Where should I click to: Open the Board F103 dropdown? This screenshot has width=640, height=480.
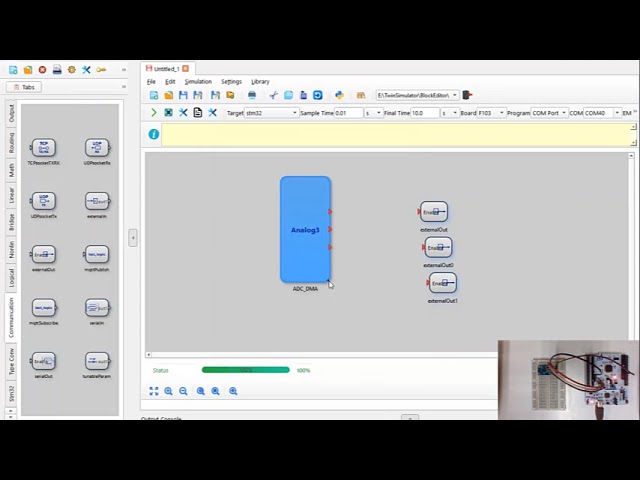pyautogui.click(x=492, y=113)
